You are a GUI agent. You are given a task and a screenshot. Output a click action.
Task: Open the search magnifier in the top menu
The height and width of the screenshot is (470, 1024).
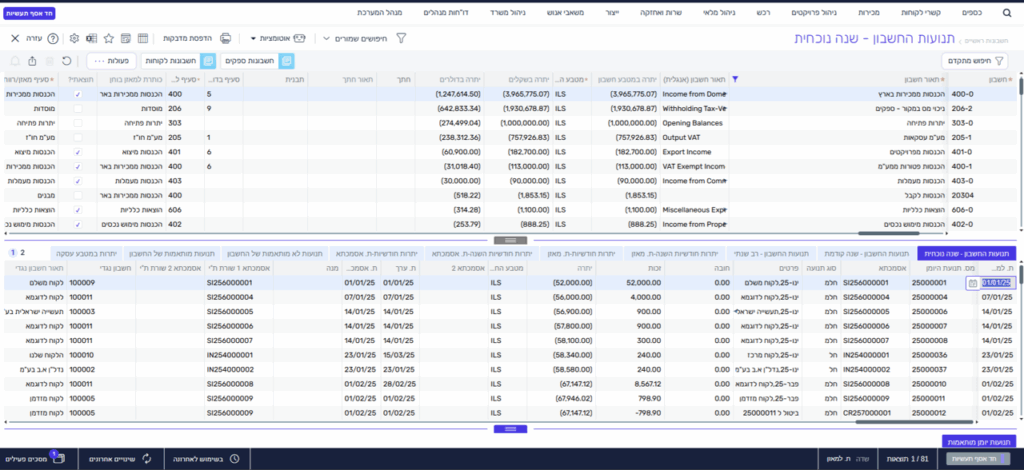coord(1006,12)
